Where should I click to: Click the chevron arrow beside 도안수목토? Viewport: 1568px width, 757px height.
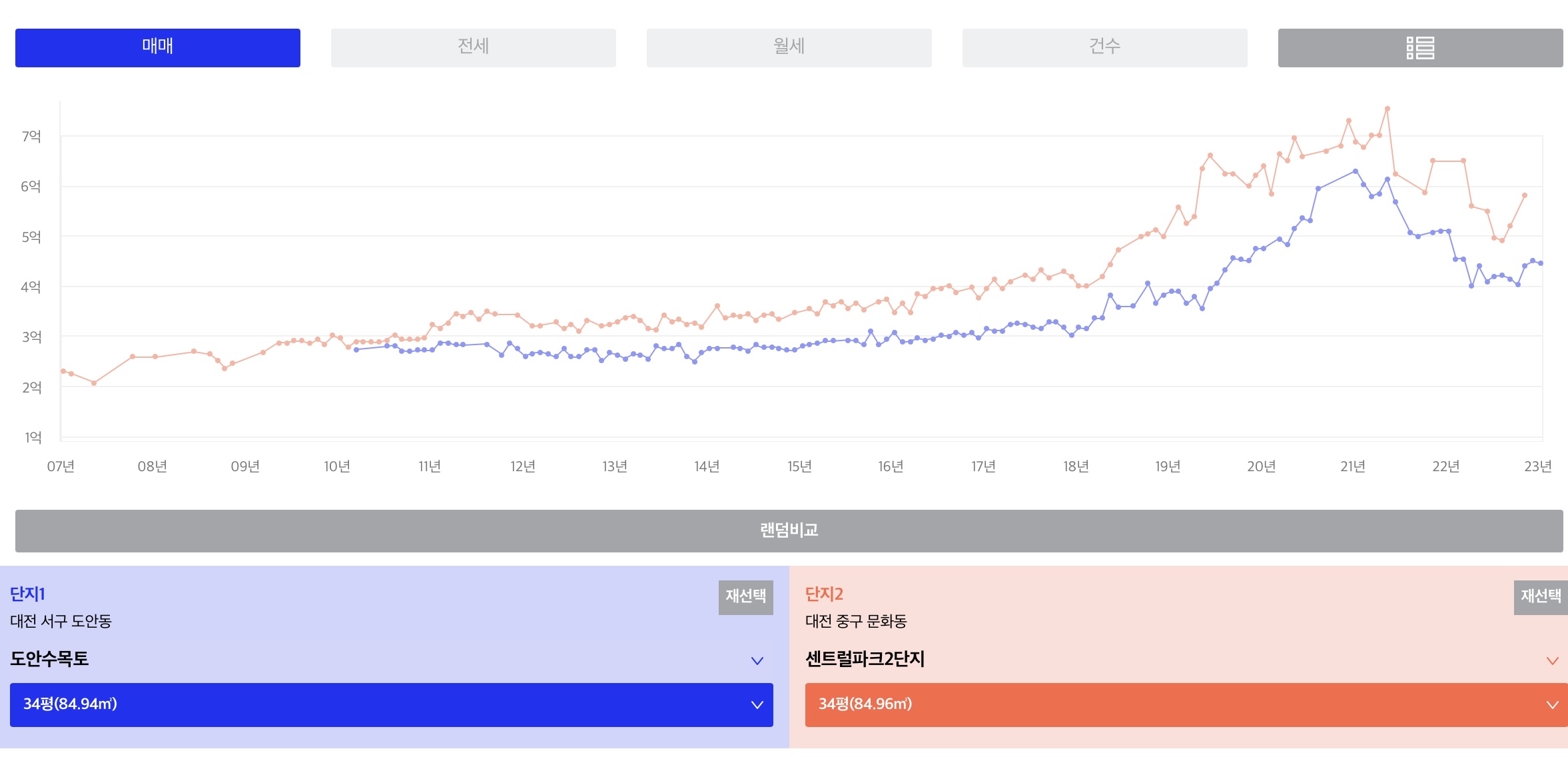757,660
